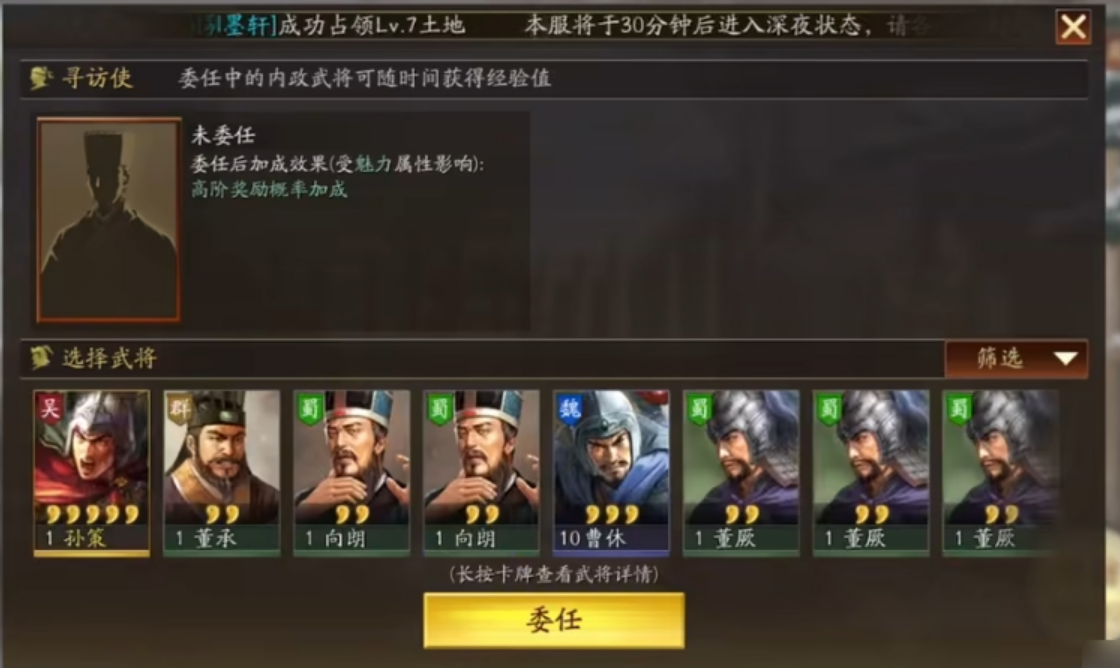Viewport: 1120px width, 668px height.
Task: Click the 蜀 badge on first 董厥 card
Action: coord(699,409)
